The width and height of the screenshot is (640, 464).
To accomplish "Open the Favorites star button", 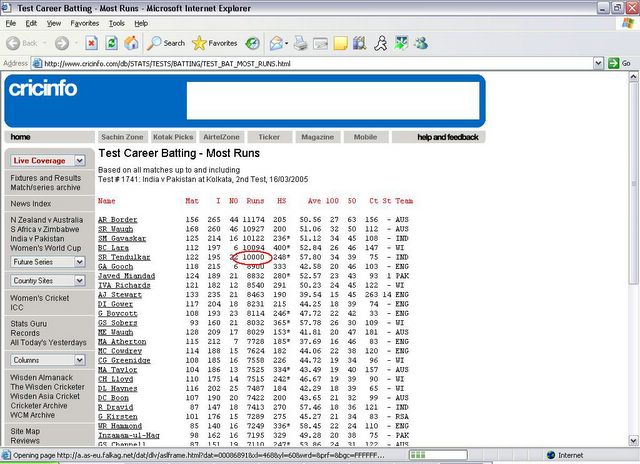I will click(x=215, y=43).
